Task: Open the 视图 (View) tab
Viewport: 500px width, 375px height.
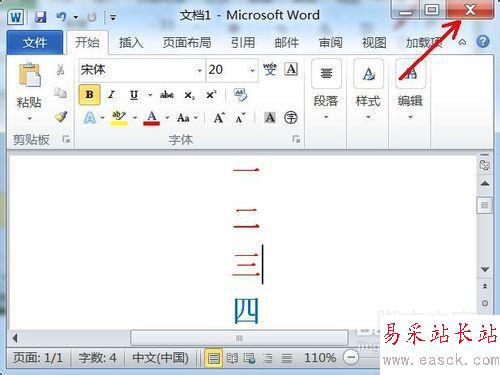Action: tap(374, 42)
